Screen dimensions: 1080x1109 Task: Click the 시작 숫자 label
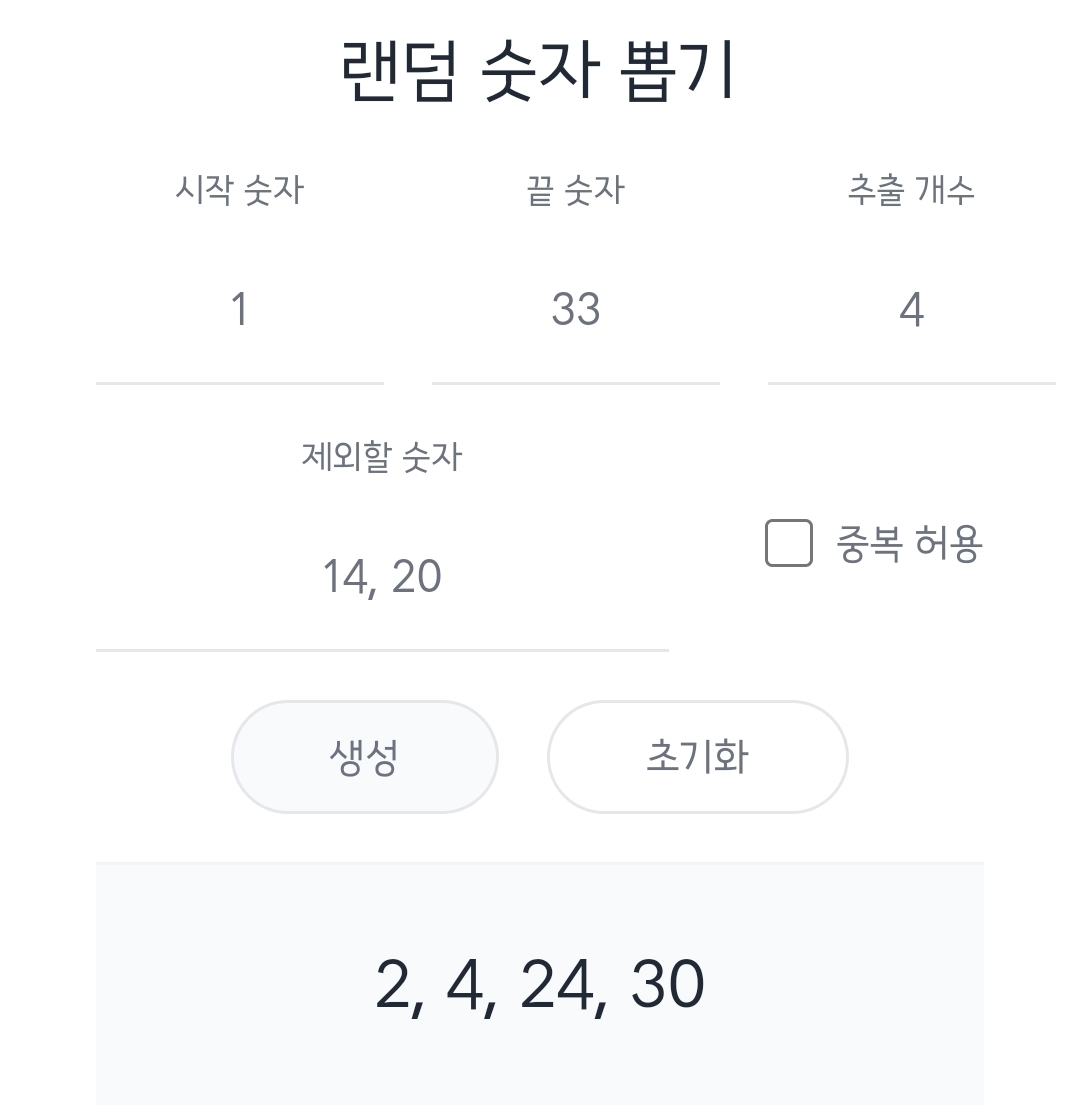tap(239, 189)
